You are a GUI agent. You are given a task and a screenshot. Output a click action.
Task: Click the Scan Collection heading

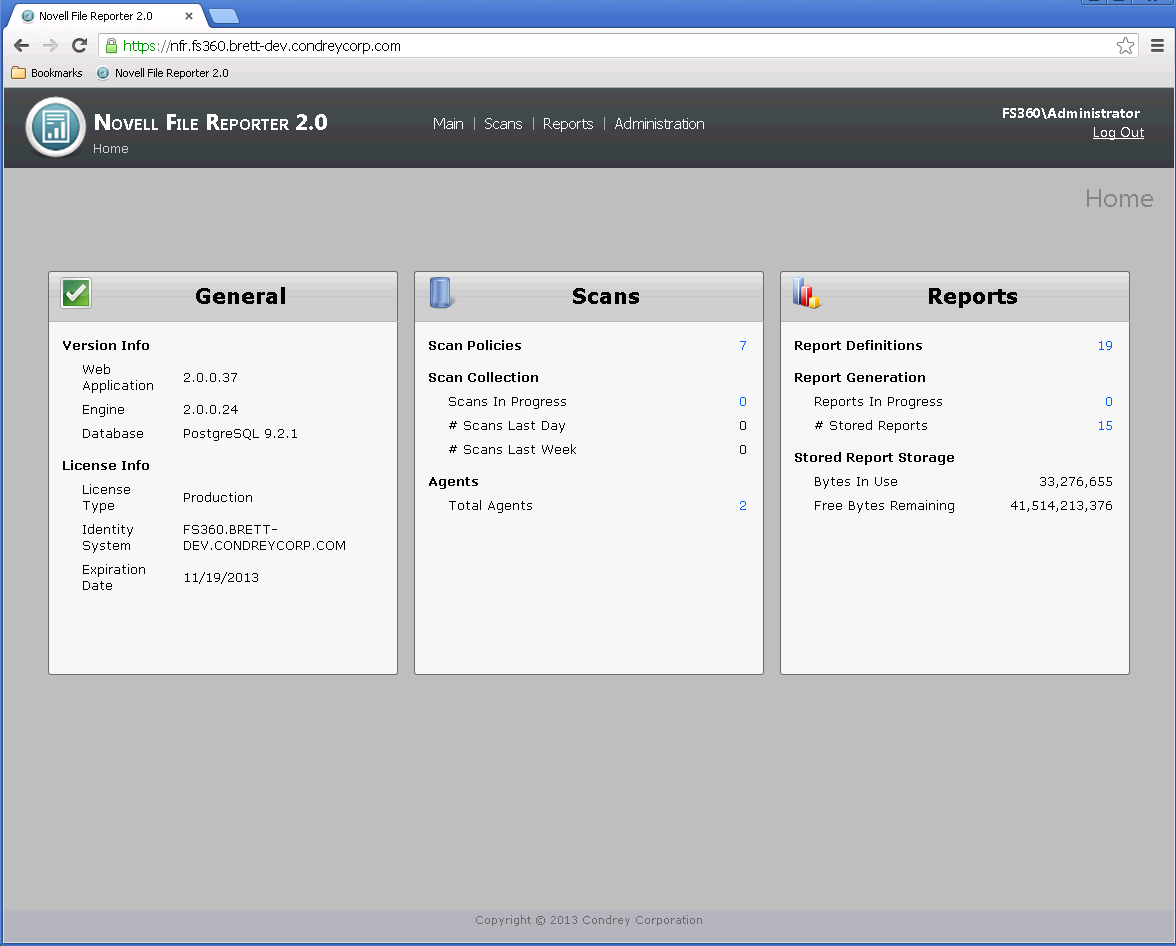(x=483, y=378)
